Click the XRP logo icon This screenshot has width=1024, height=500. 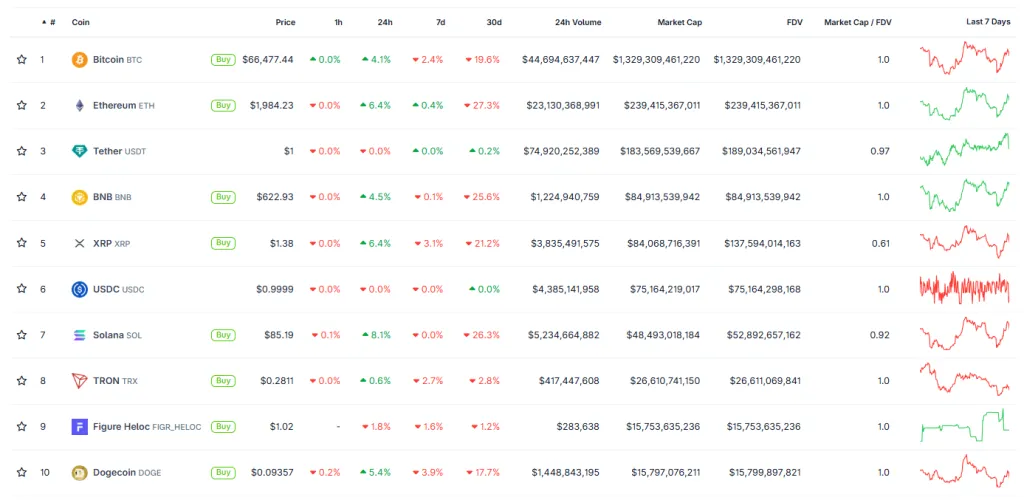80,243
